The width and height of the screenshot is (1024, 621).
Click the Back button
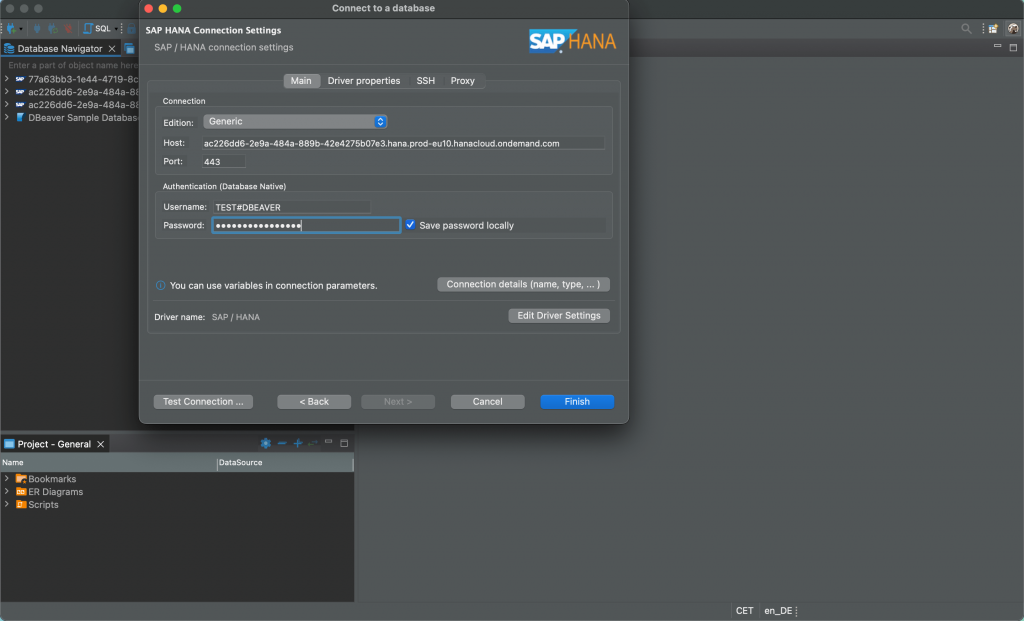(314, 402)
